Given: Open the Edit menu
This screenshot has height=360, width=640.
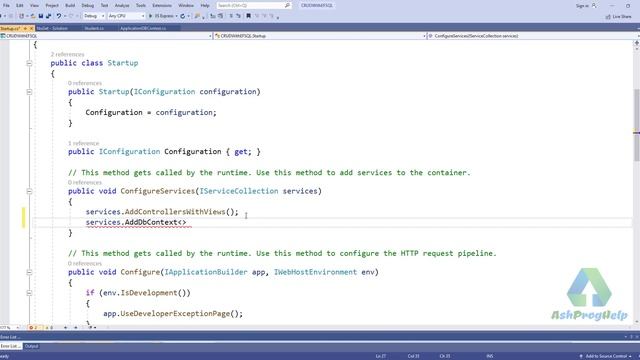Looking at the screenshot, I should (19, 6).
